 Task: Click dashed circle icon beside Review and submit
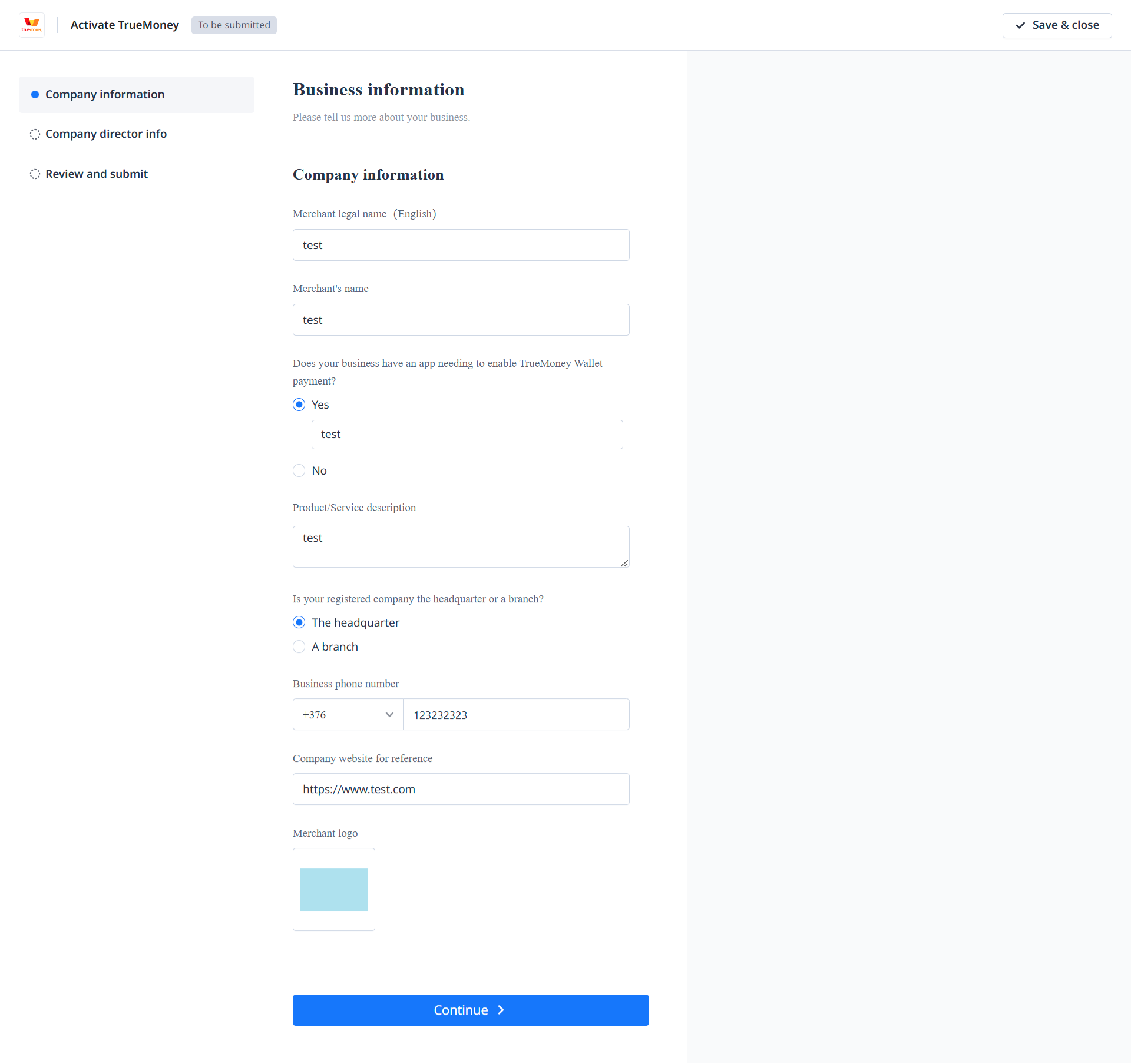click(x=35, y=174)
